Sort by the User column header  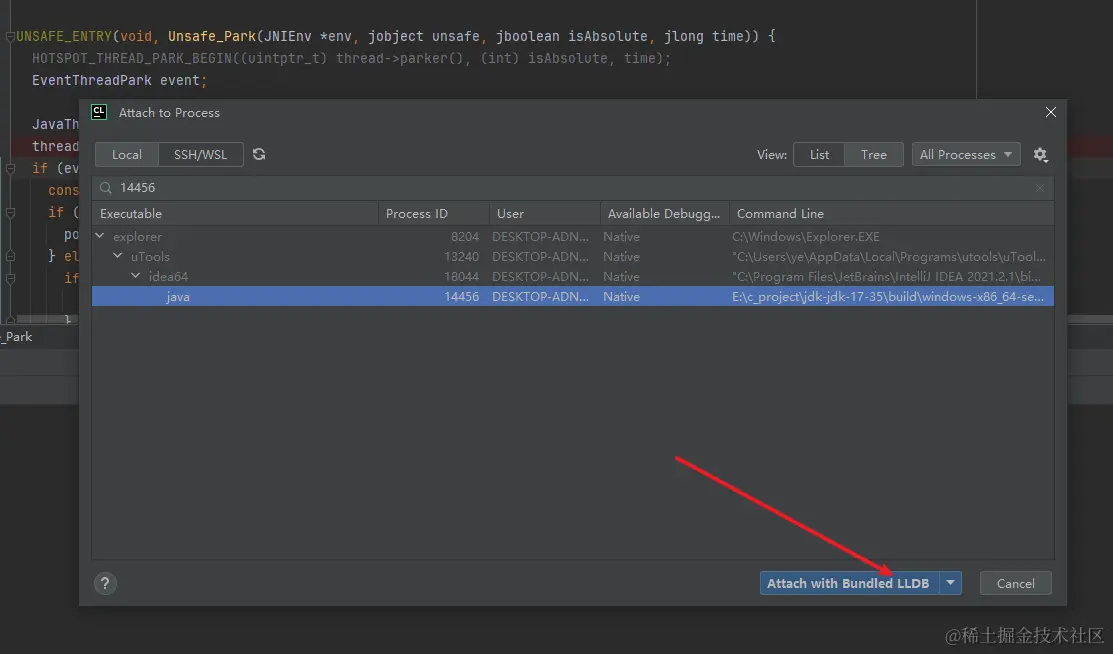pyautogui.click(x=544, y=214)
